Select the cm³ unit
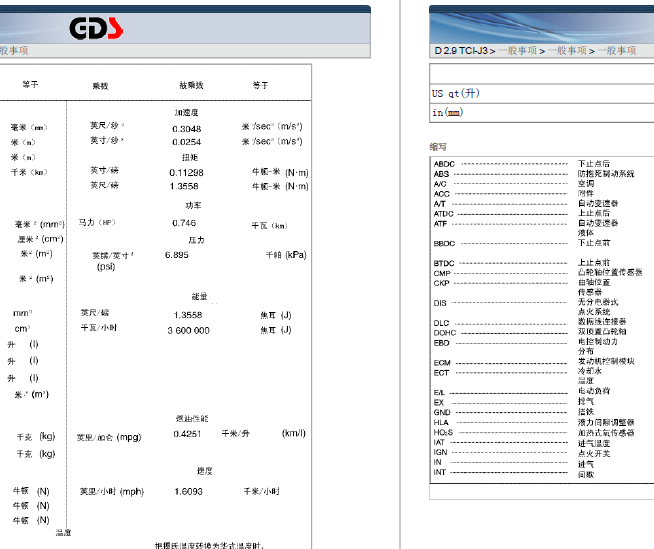This screenshot has width=654, height=549. point(22,329)
